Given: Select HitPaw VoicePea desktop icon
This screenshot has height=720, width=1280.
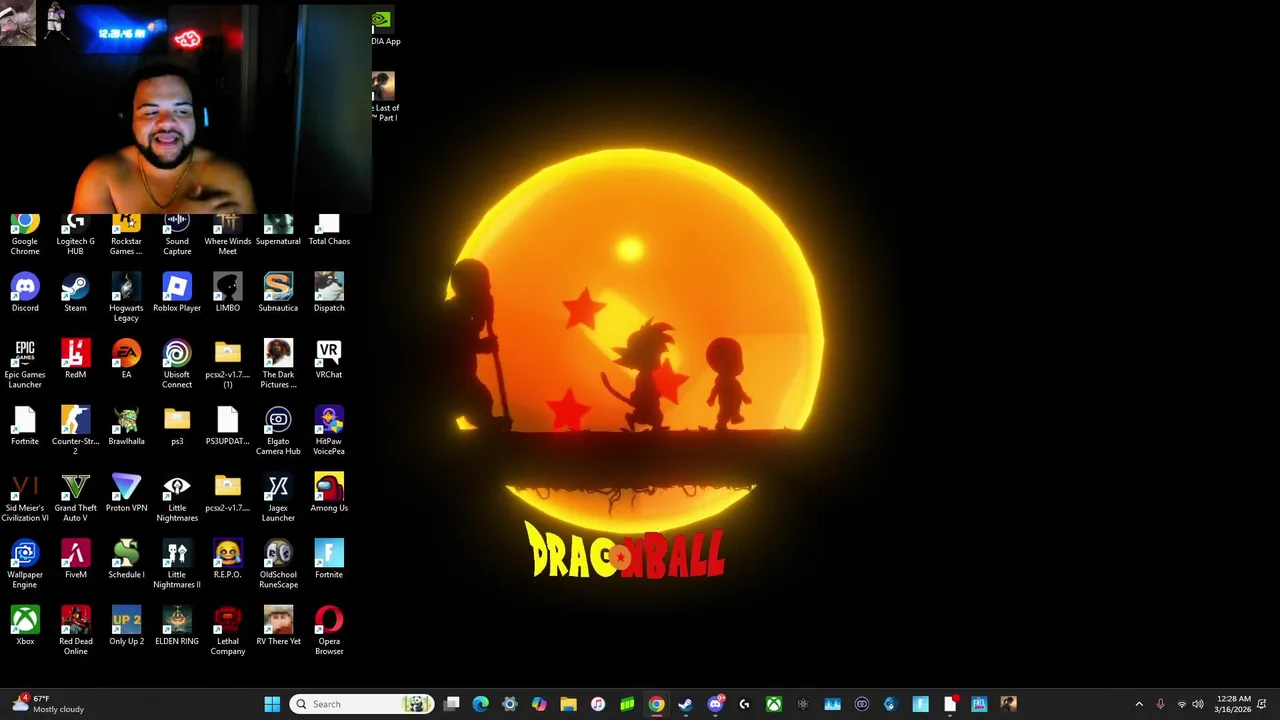Looking at the screenshot, I should pos(329,431).
